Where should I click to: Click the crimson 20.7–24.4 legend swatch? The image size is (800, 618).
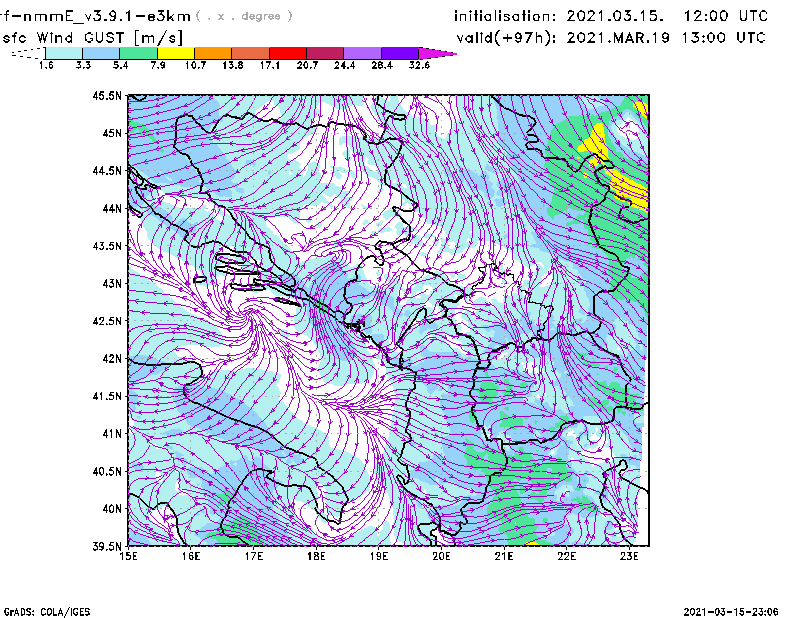pos(325,53)
